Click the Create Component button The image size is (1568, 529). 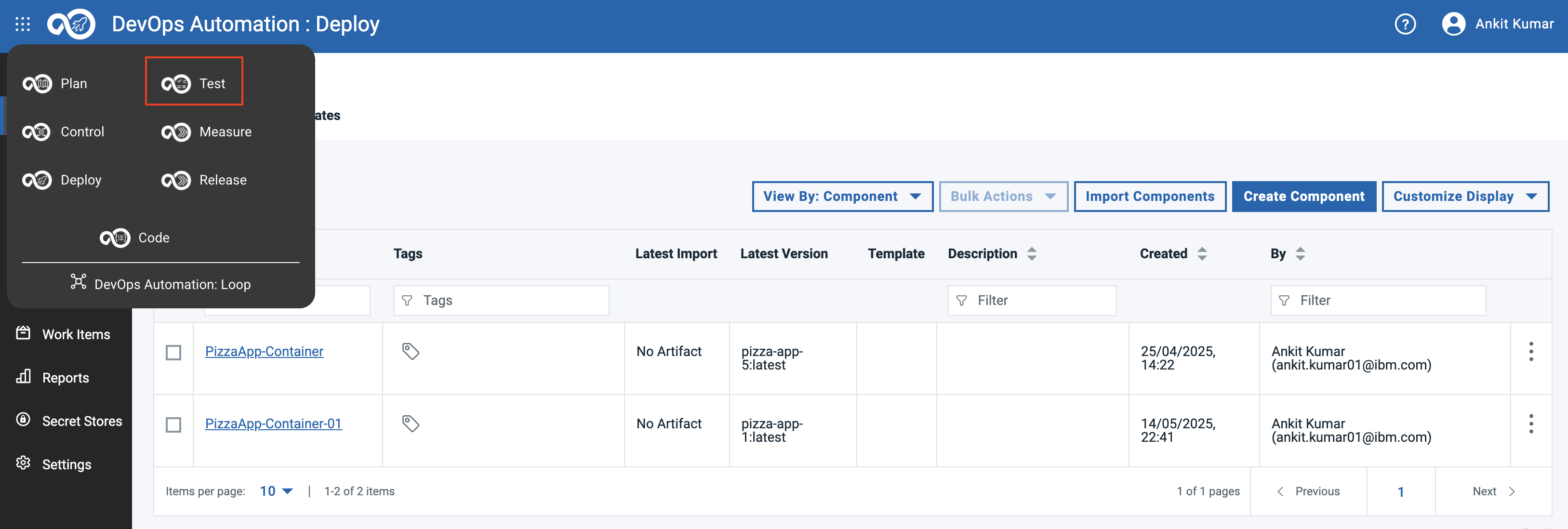pos(1304,196)
